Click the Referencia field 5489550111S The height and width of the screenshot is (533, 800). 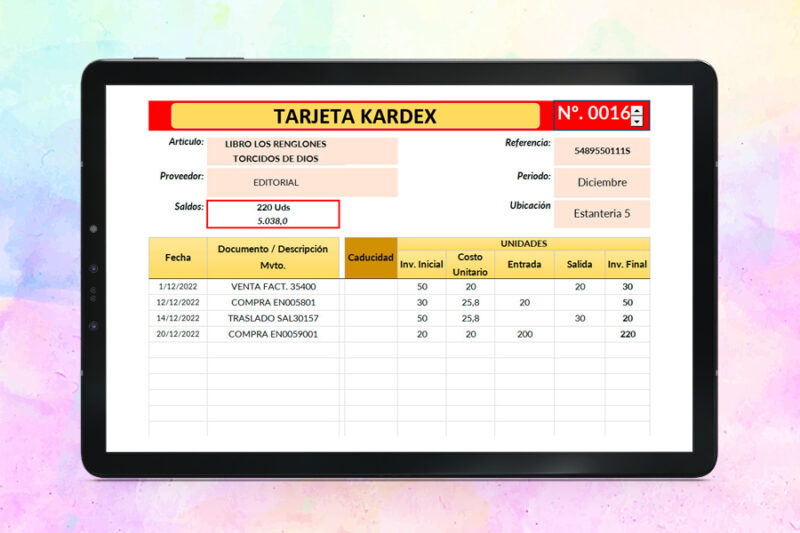pos(602,151)
